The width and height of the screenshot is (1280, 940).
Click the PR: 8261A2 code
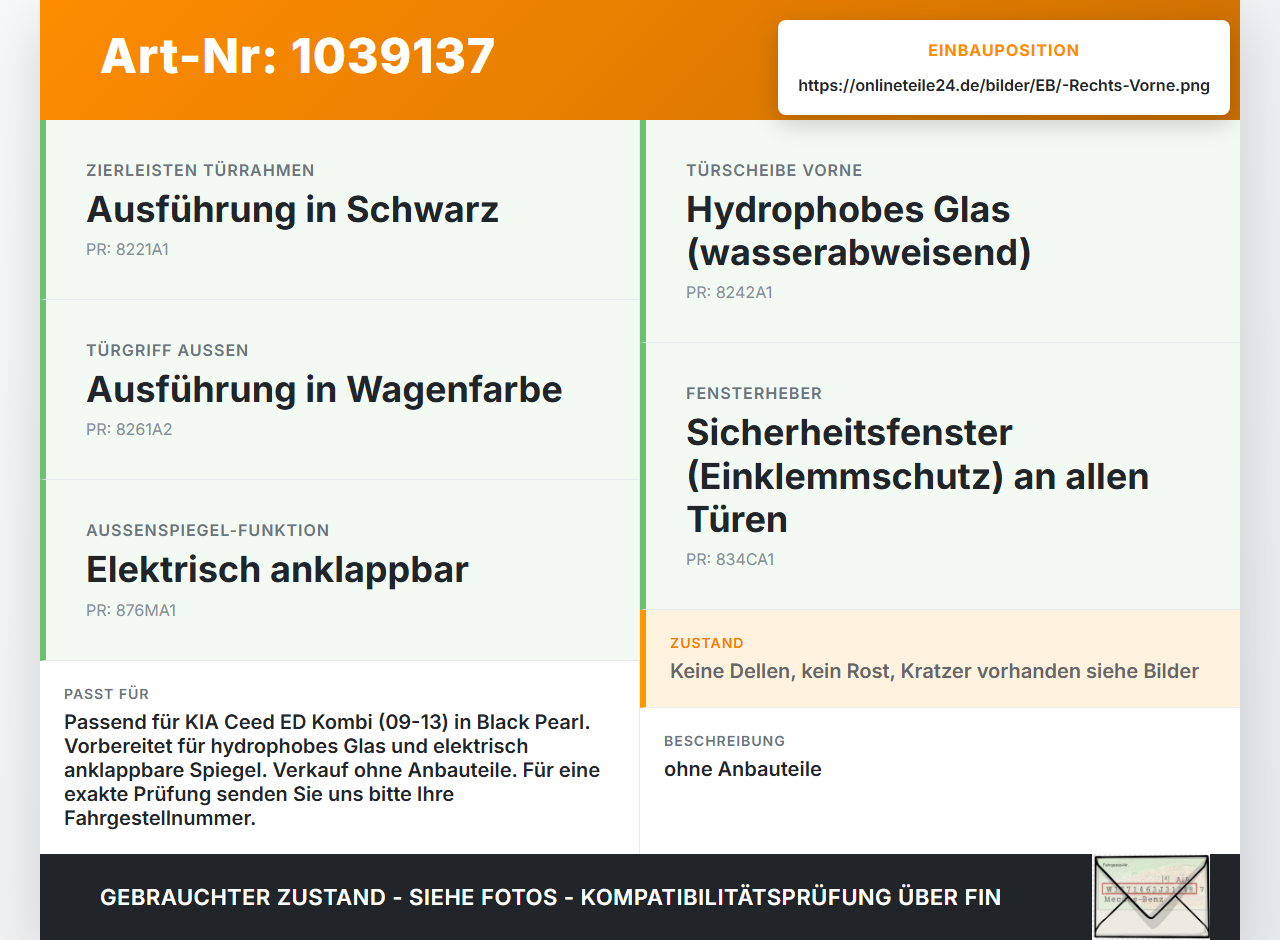tap(129, 429)
